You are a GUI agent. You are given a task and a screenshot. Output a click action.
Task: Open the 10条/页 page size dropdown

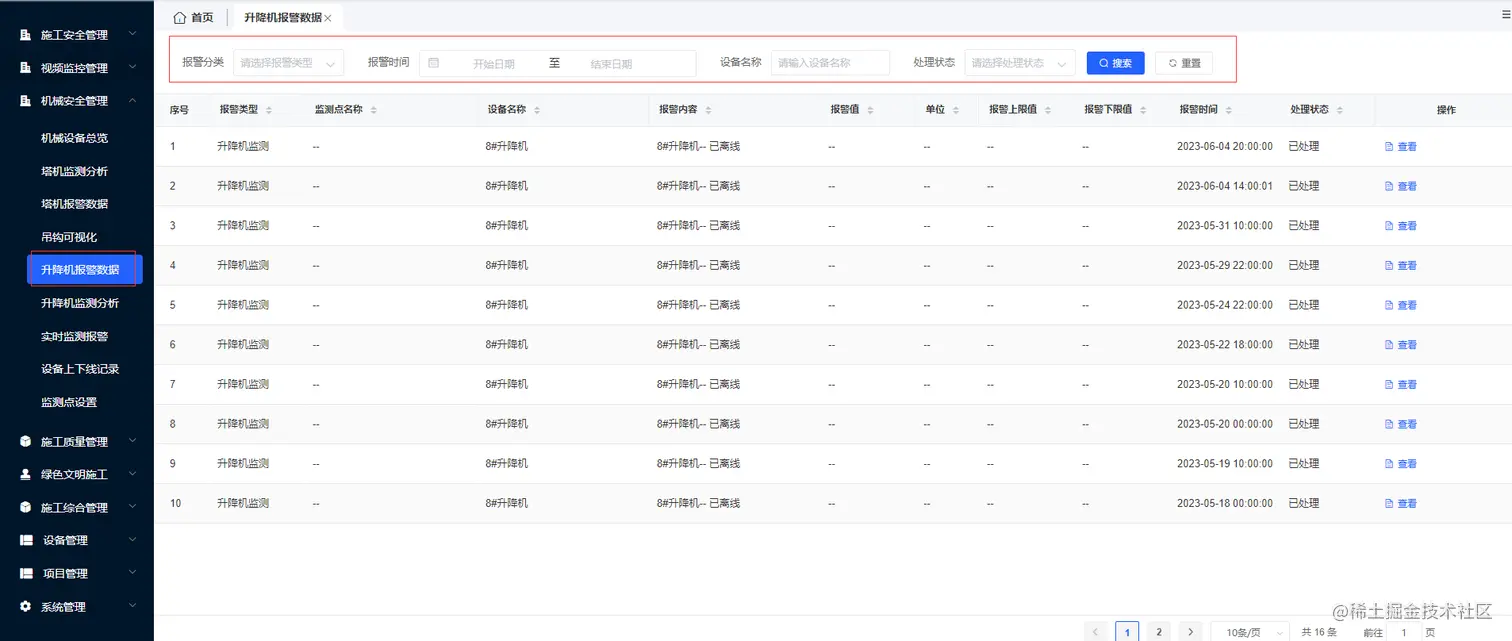tap(1248, 631)
